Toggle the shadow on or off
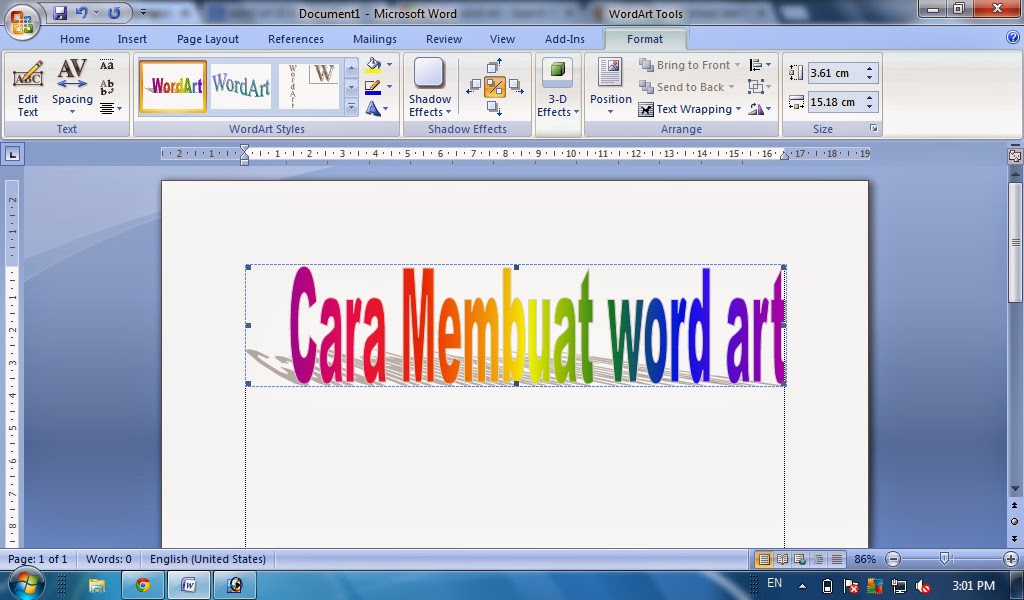This screenshot has height=600, width=1024. coord(496,84)
